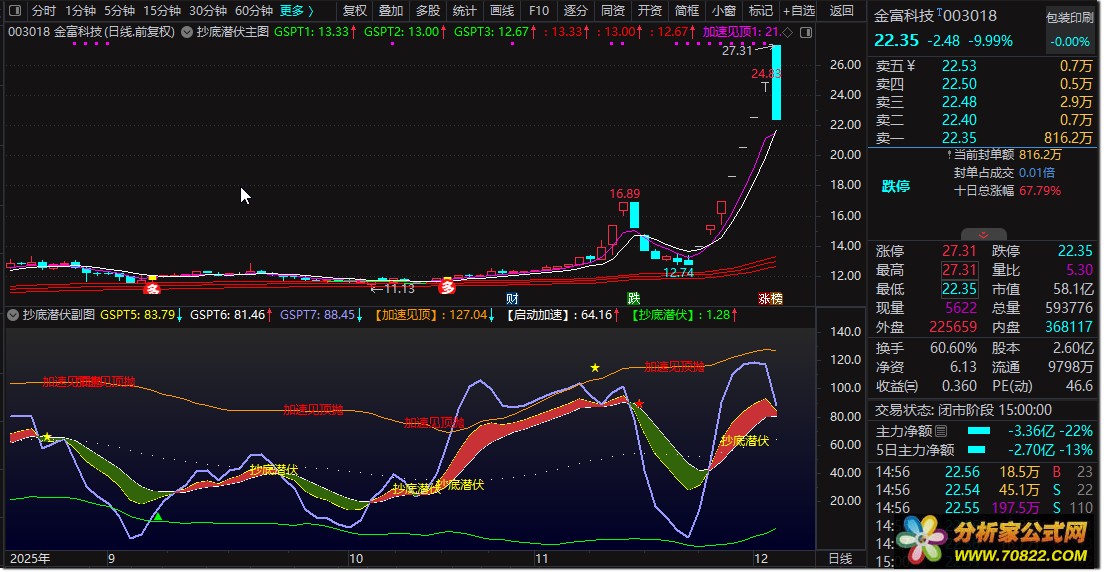Open the 抄底潜伏主图 indicator dropdown

pyautogui.click(x=188, y=32)
